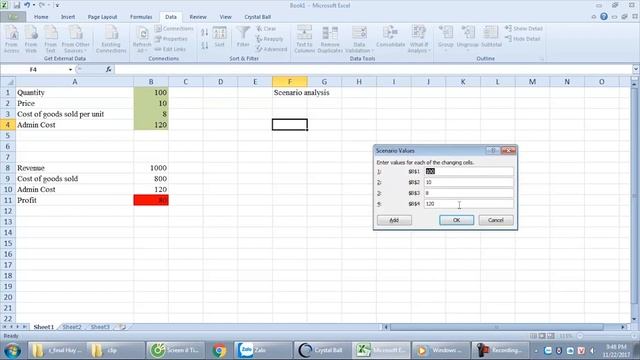This screenshot has height=360, width=640.
Task: Click the zoom slider in status bar
Action: click(x=606, y=336)
